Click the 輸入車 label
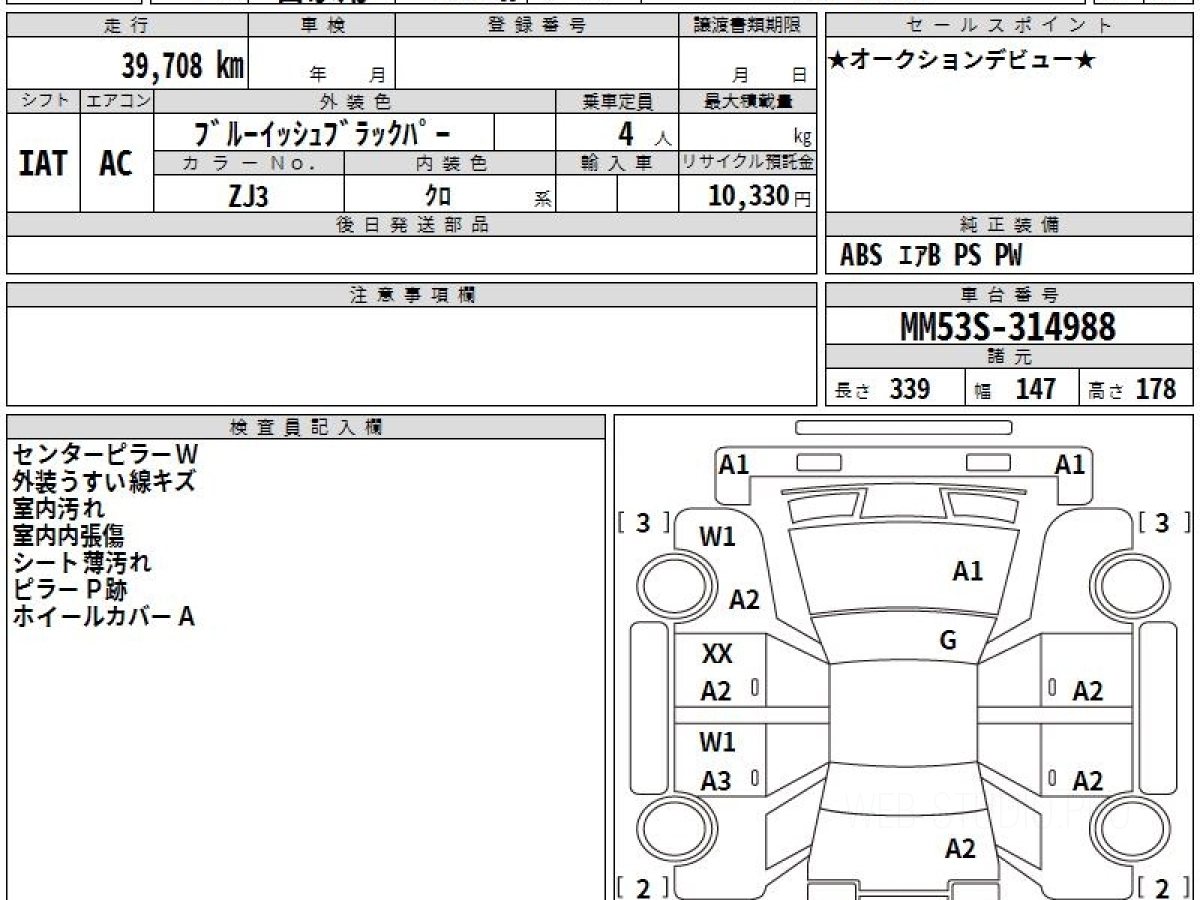The image size is (1200, 900). [x=617, y=163]
